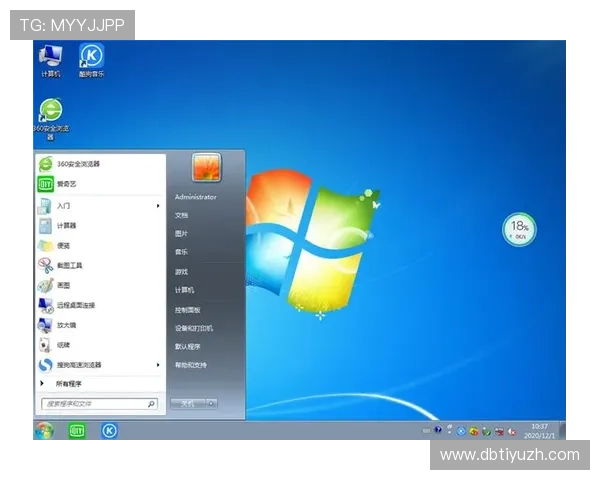Select 设备和打印机 in Start menu
Image resolution: width=600 pixels, height=480 pixels.
point(194,328)
